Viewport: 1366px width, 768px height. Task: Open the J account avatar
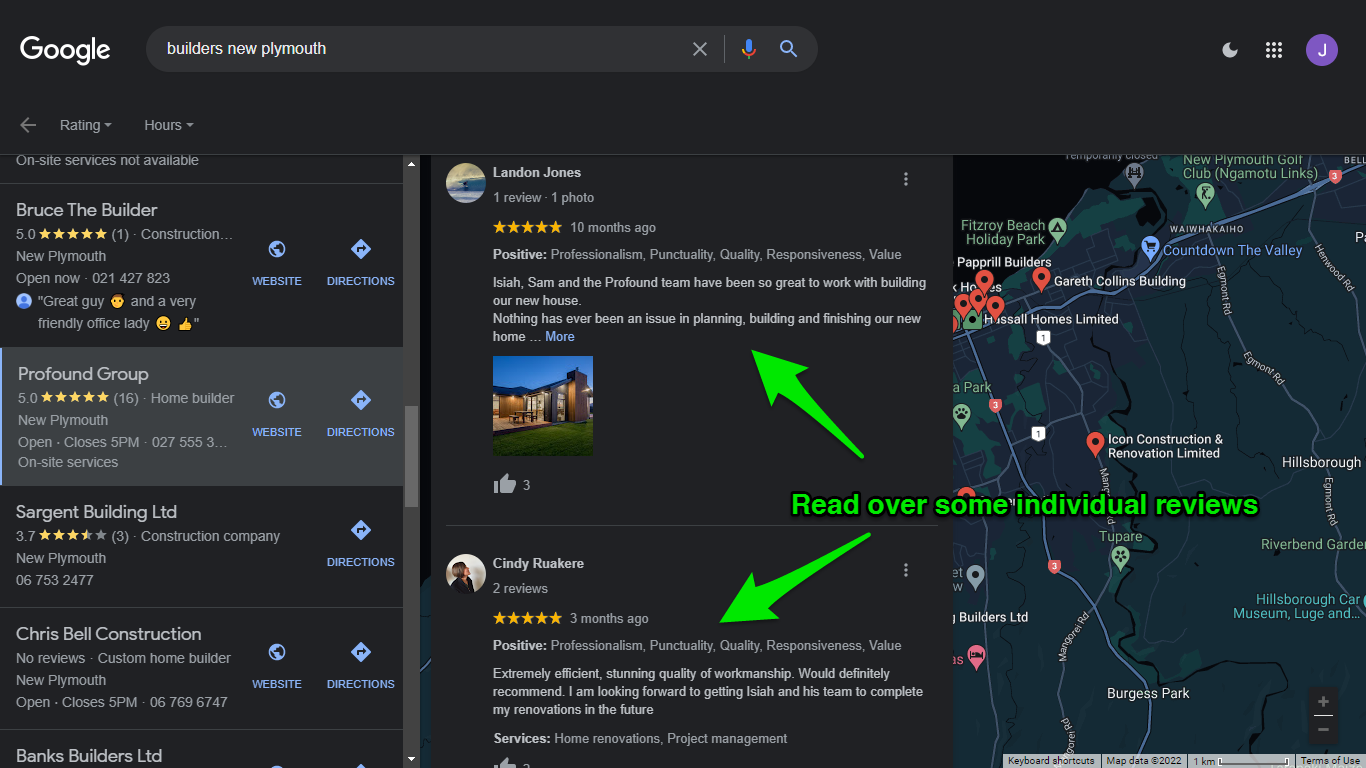[x=1322, y=50]
